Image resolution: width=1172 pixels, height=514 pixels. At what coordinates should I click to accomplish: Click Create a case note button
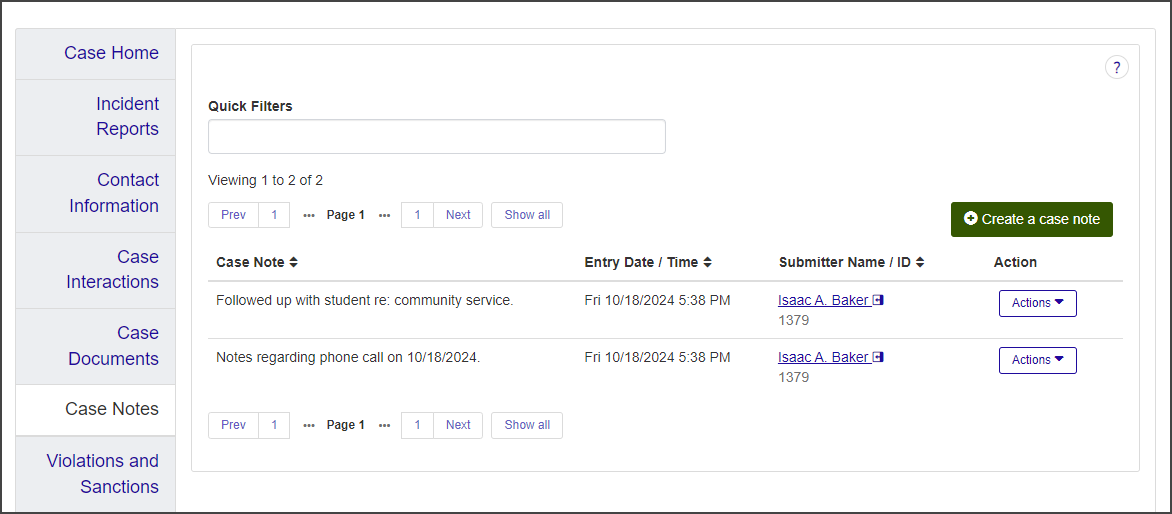[x=1031, y=219]
